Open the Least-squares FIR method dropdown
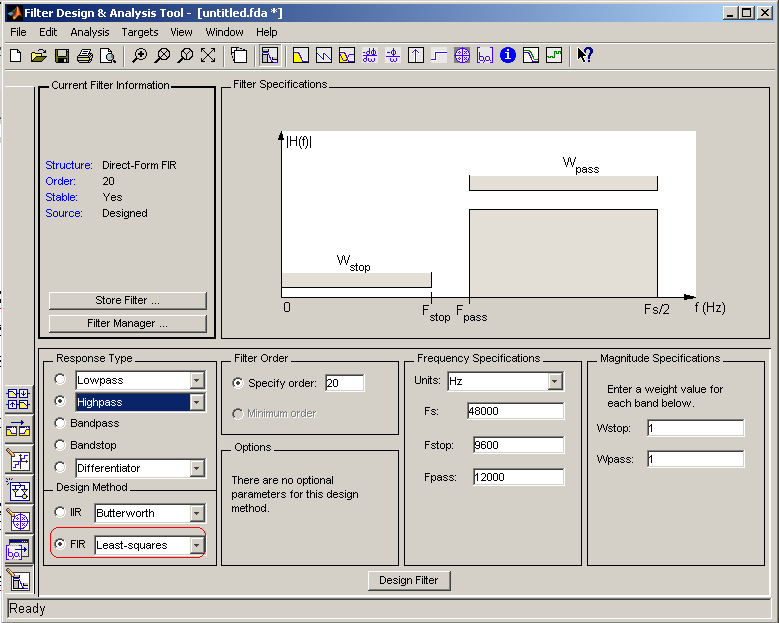 coord(197,545)
